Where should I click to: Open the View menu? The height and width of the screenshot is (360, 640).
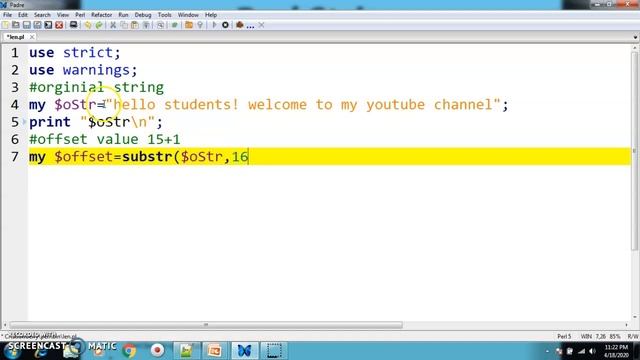[x=62, y=15]
